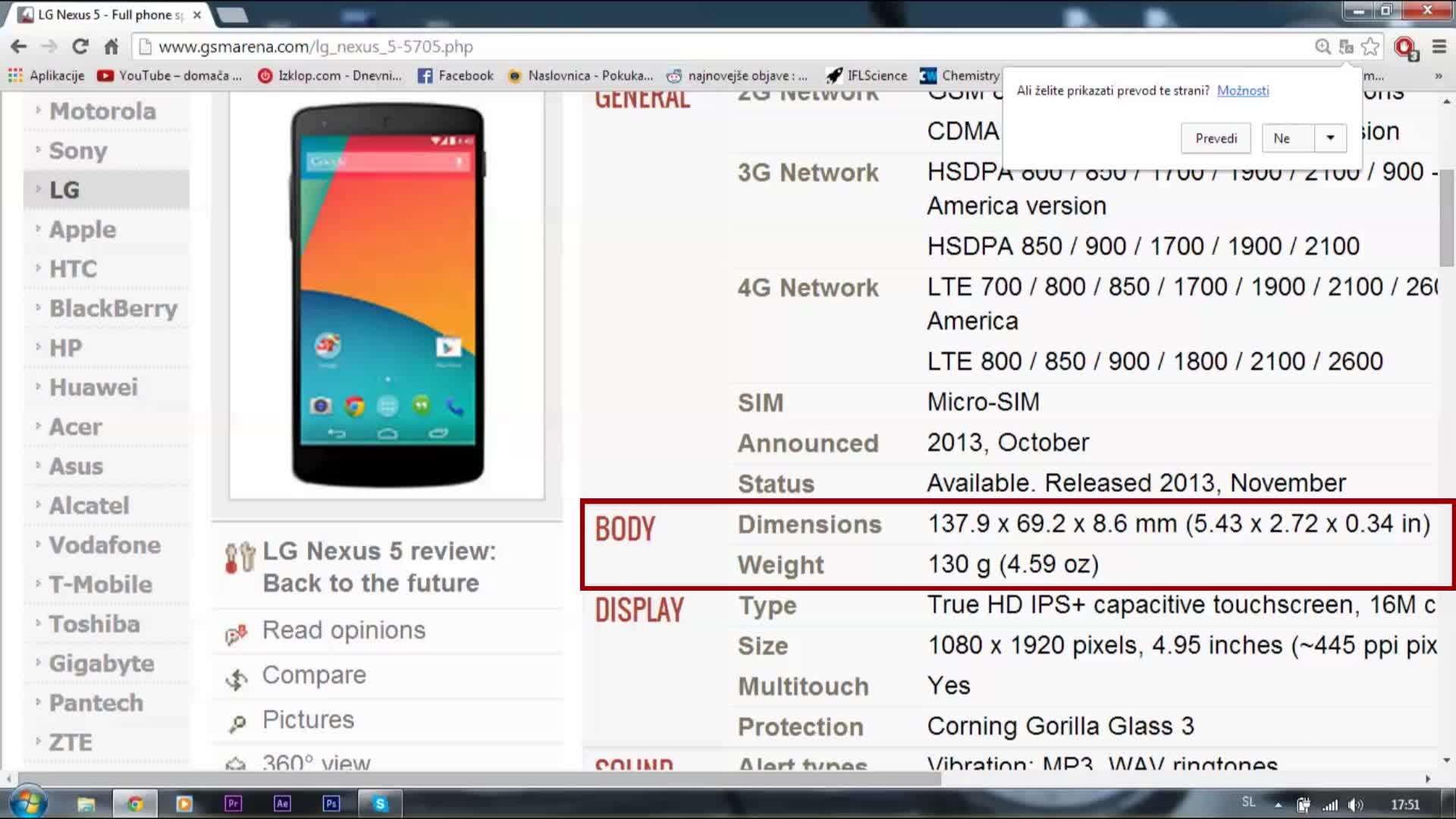This screenshot has width=1456, height=819.
Task: Open the Chrome hamburger menu
Action: tap(1439, 47)
